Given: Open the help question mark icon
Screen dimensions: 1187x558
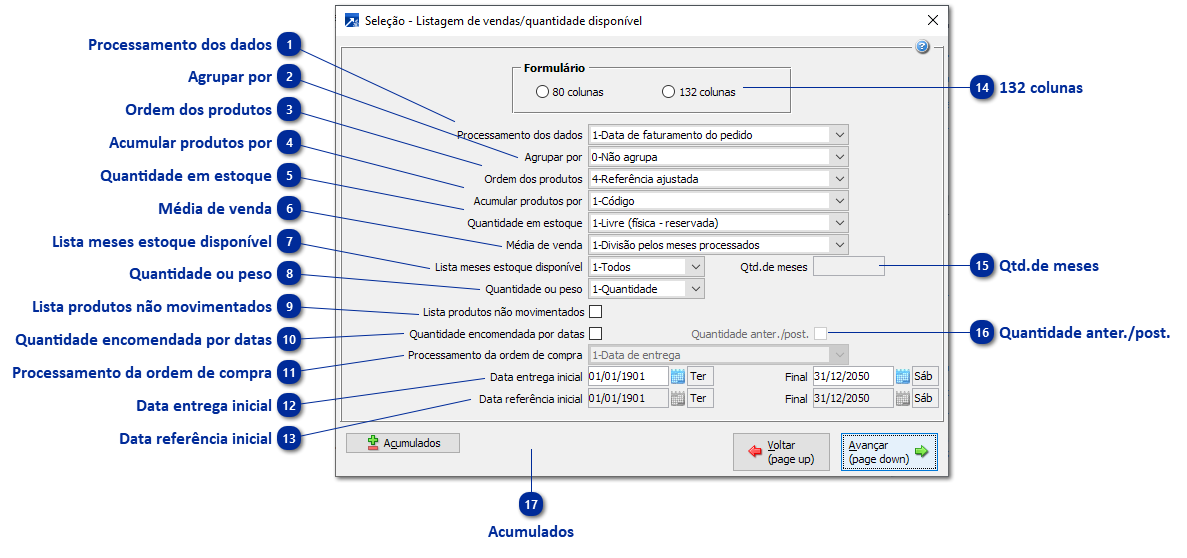Looking at the screenshot, I should [x=922, y=47].
